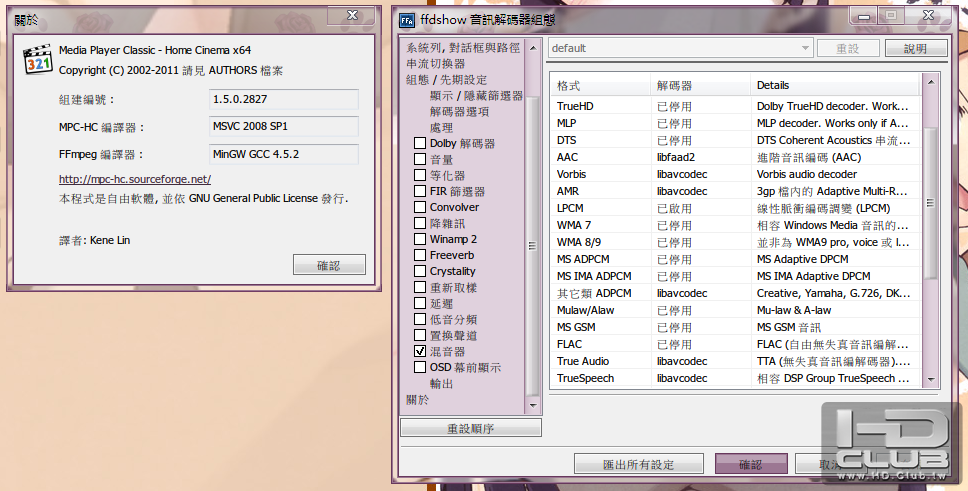The width and height of the screenshot is (968, 491).
Task: Click the 解碼器 column header
Action: [x=701, y=85]
